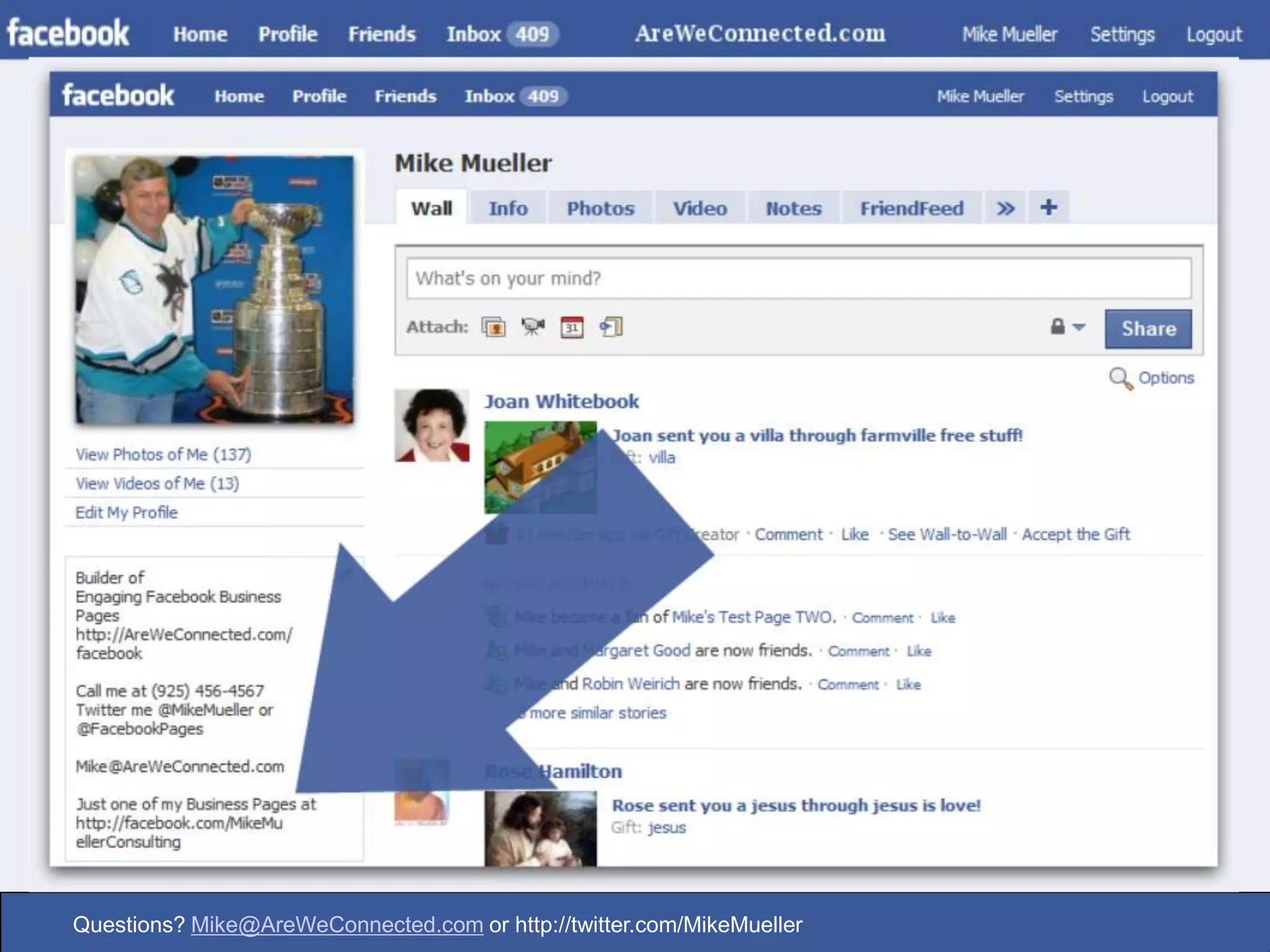The width and height of the screenshot is (1270, 952).
Task: Attach a video using the camera icon
Action: point(533,327)
